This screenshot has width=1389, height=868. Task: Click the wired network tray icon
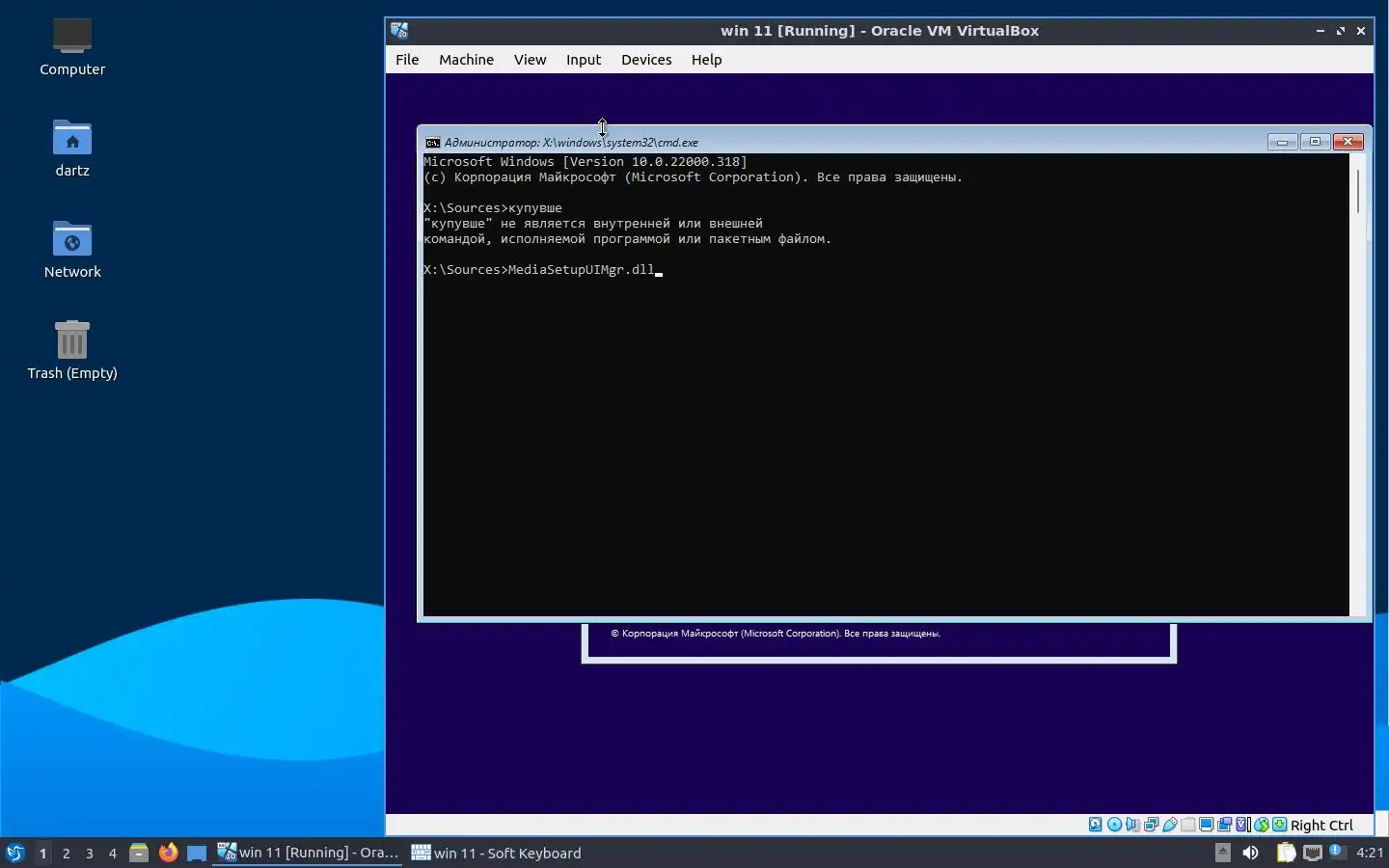click(1313, 853)
